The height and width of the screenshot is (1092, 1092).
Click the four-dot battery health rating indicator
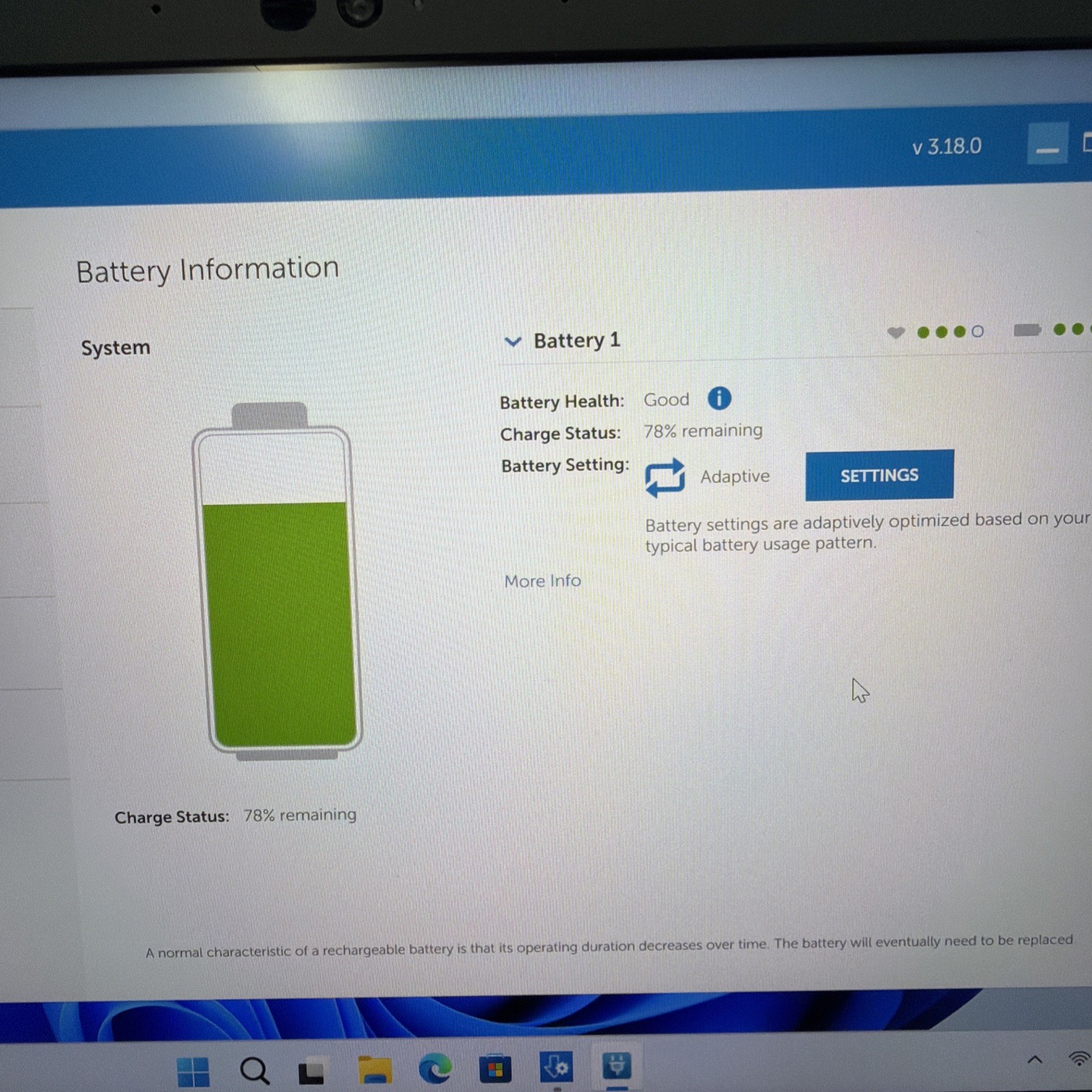click(950, 332)
